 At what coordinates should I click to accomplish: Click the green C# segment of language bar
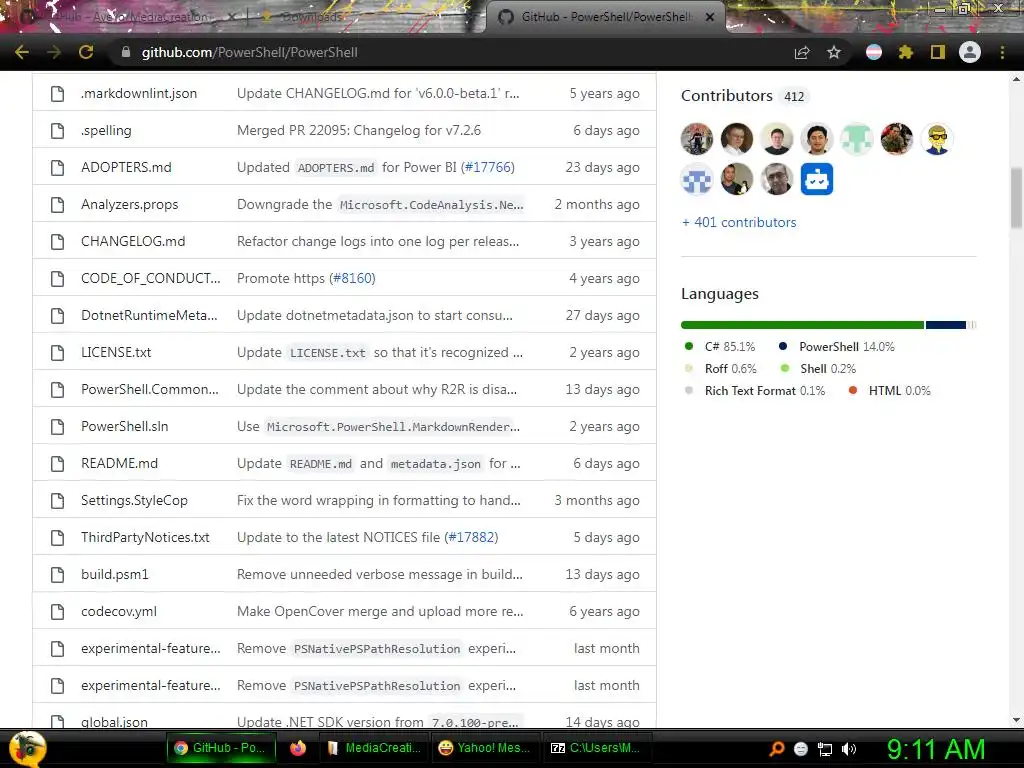803,325
